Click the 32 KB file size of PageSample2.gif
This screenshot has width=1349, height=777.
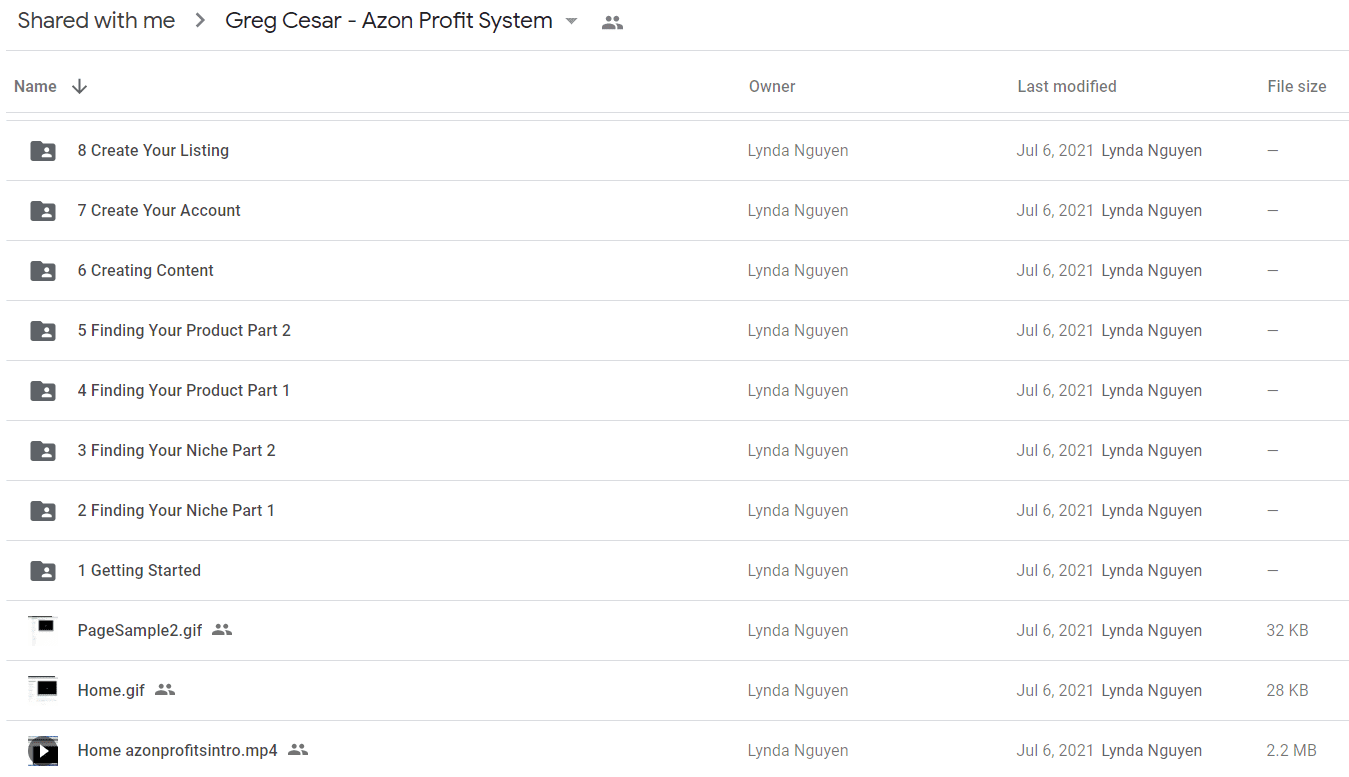click(1287, 630)
